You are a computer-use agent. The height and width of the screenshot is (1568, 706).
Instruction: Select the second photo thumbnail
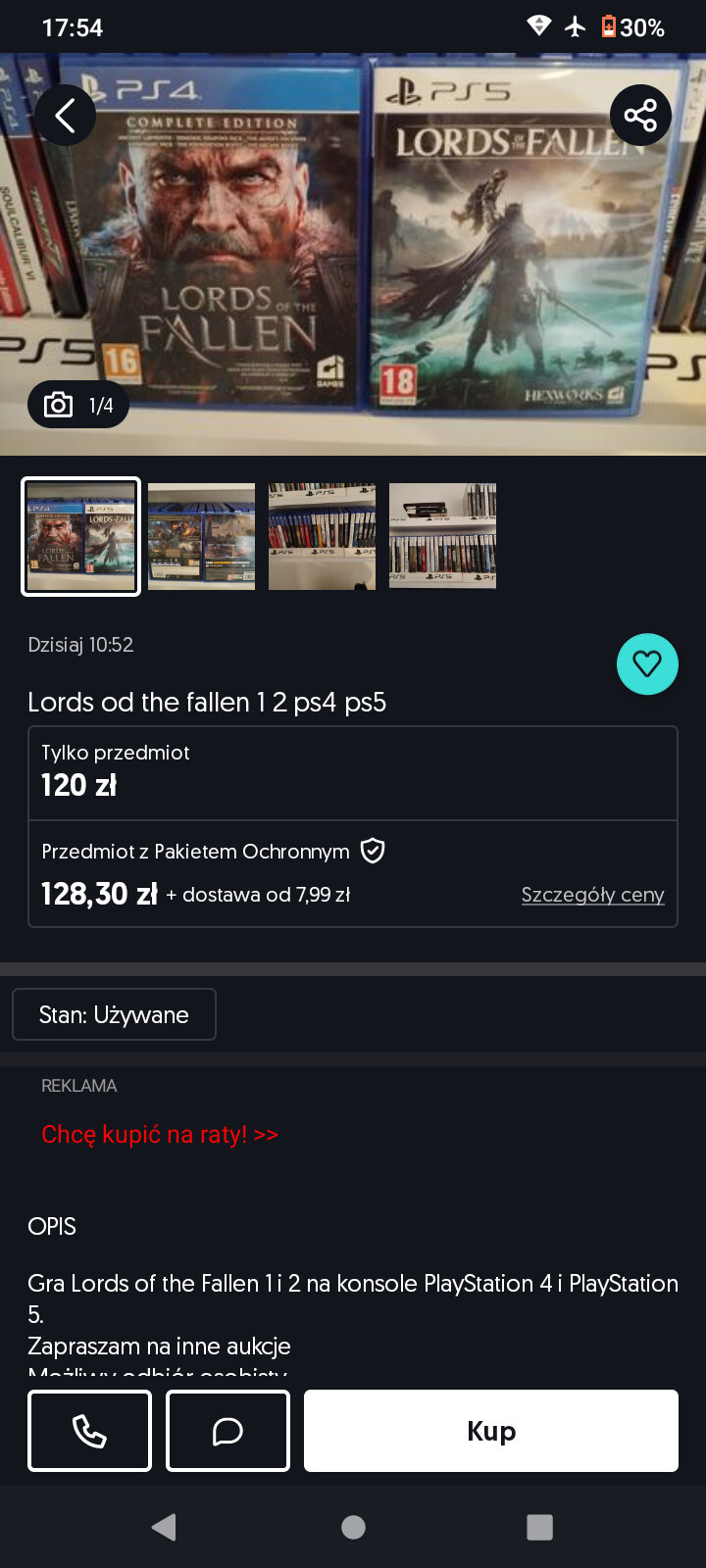point(201,536)
